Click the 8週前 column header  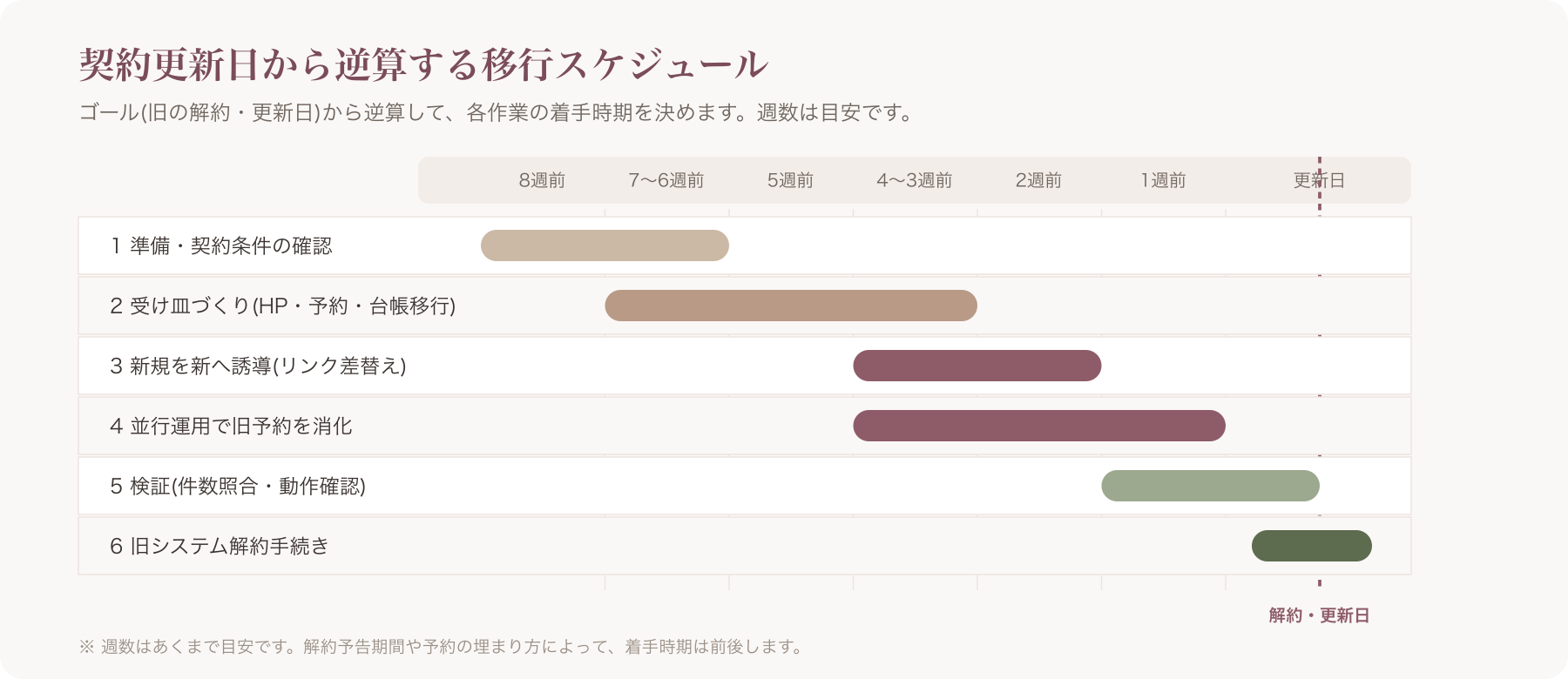[x=542, y=180]
